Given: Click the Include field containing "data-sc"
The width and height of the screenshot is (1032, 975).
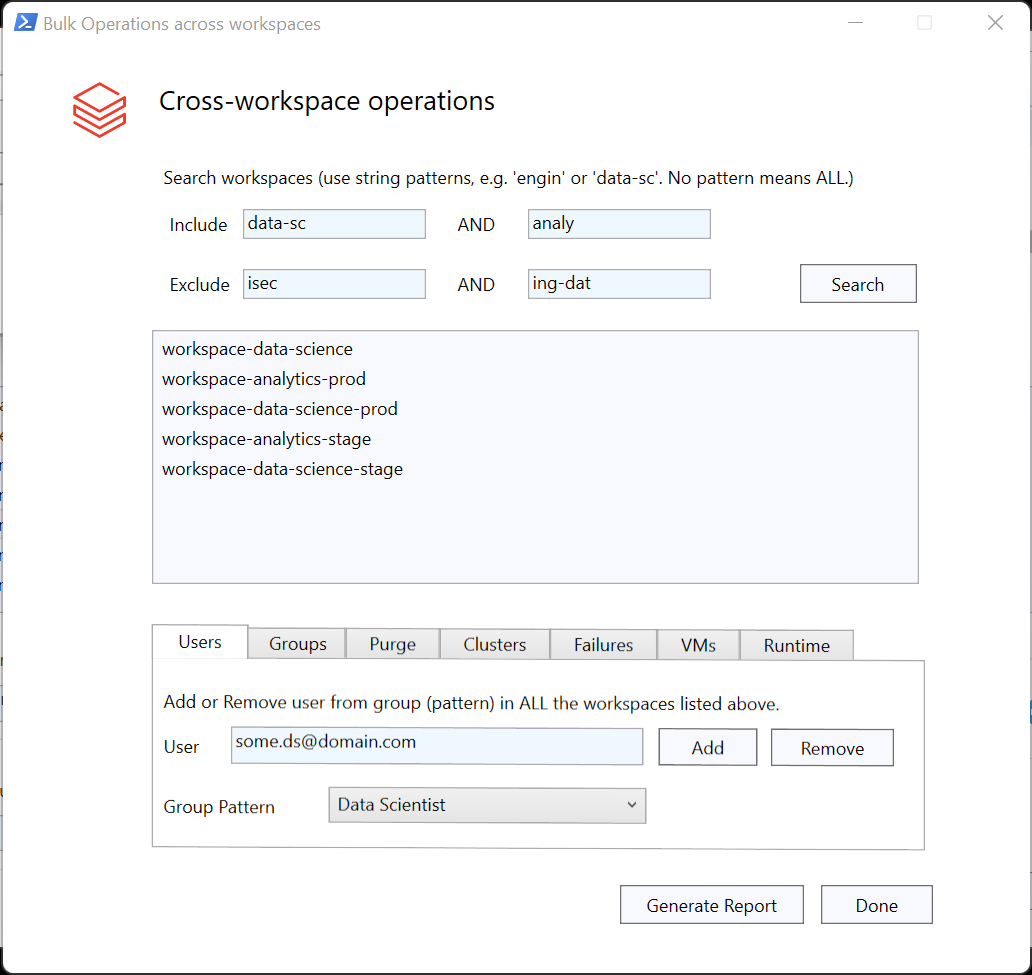Looking at the screenshot, I should click(334, 224).
